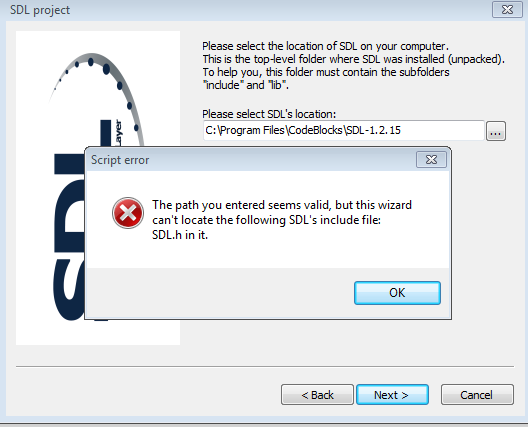The image size is (528, 427).
Task: Cancel the SDL project wizard
Action: 477,395
